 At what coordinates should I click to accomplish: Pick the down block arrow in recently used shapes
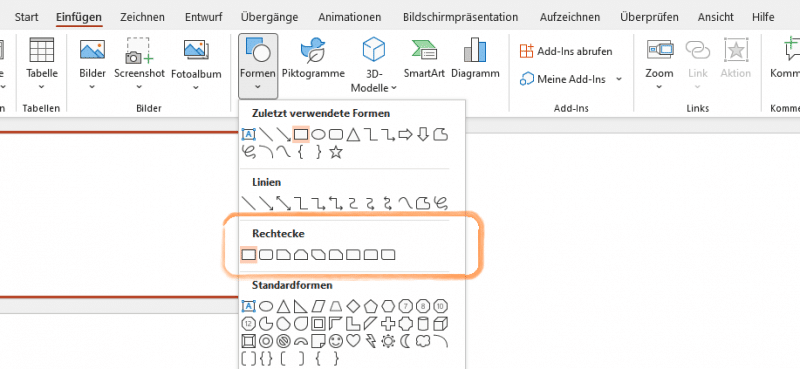click(422, 135)
